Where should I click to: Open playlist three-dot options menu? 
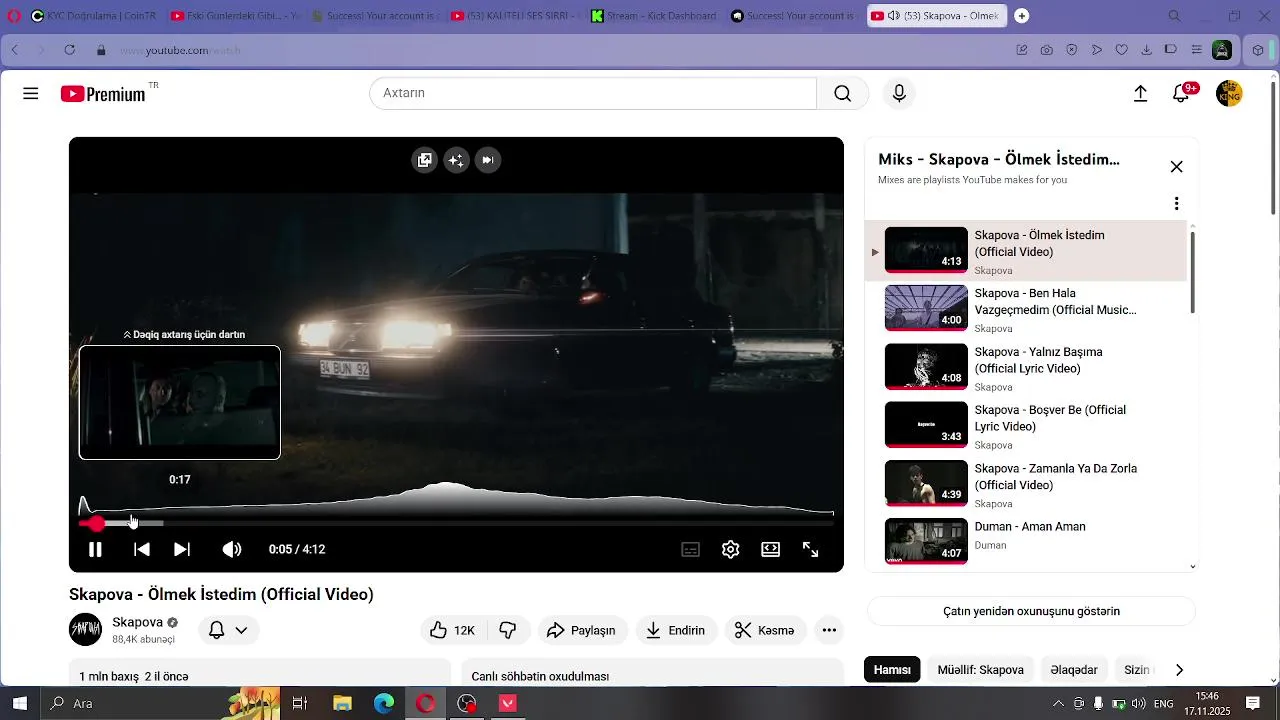point(1176,204)
